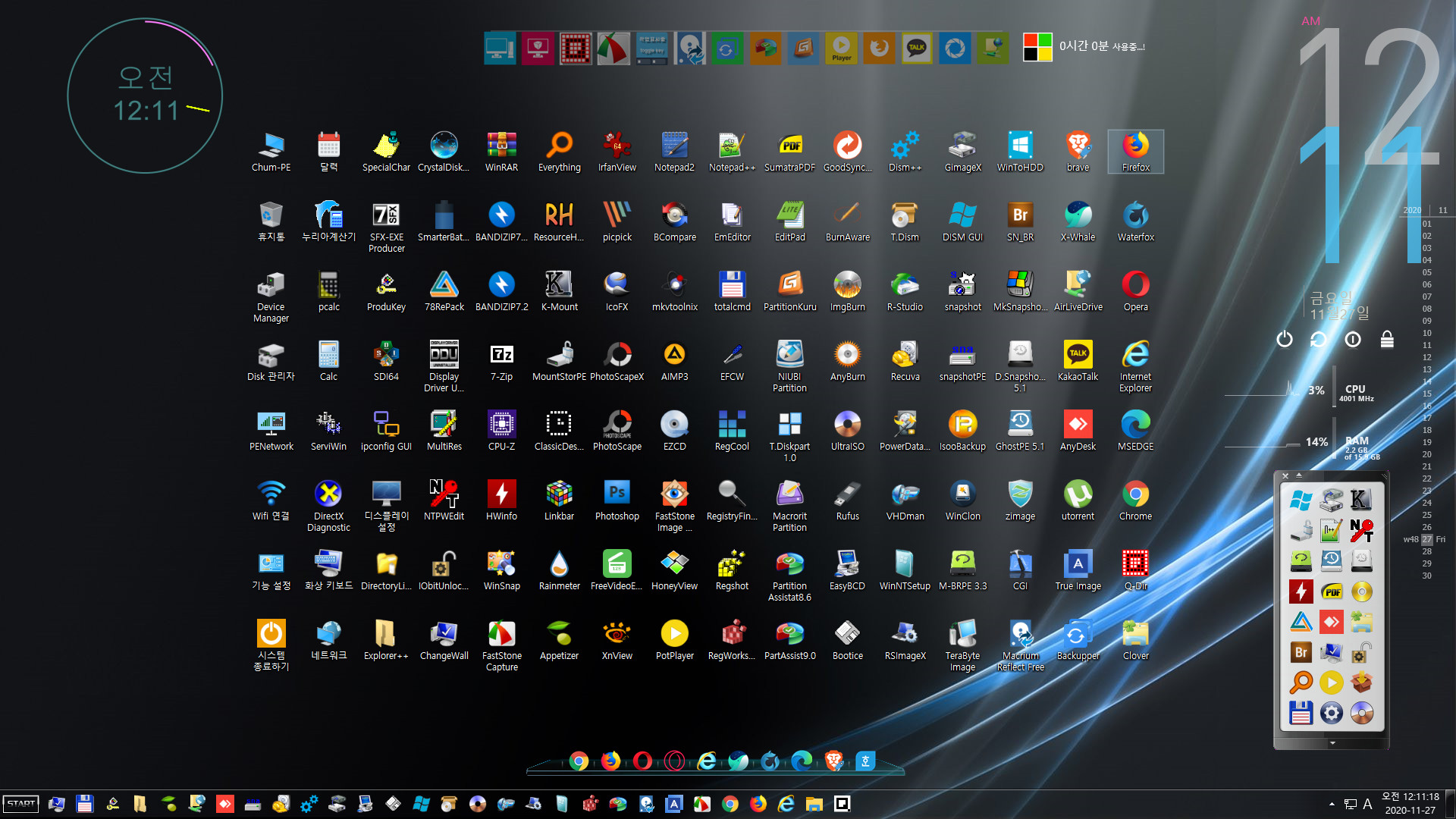Screen dimensions: 1456x819
Task: Open WinRAR desktop shortcut
Action: pyautogui.click(x=501, y=152)
